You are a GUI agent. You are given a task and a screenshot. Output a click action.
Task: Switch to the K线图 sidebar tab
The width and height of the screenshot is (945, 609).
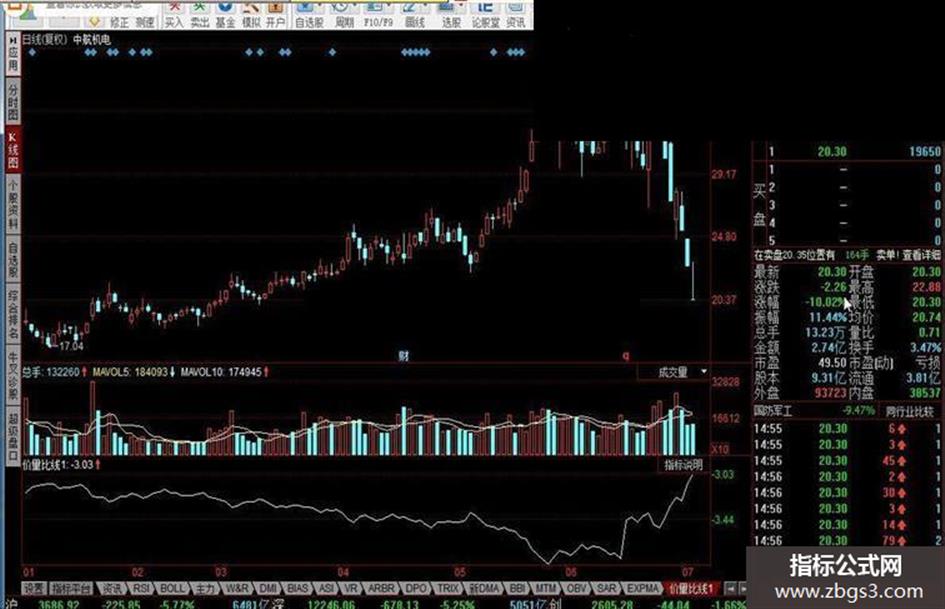tap(13, 150)
